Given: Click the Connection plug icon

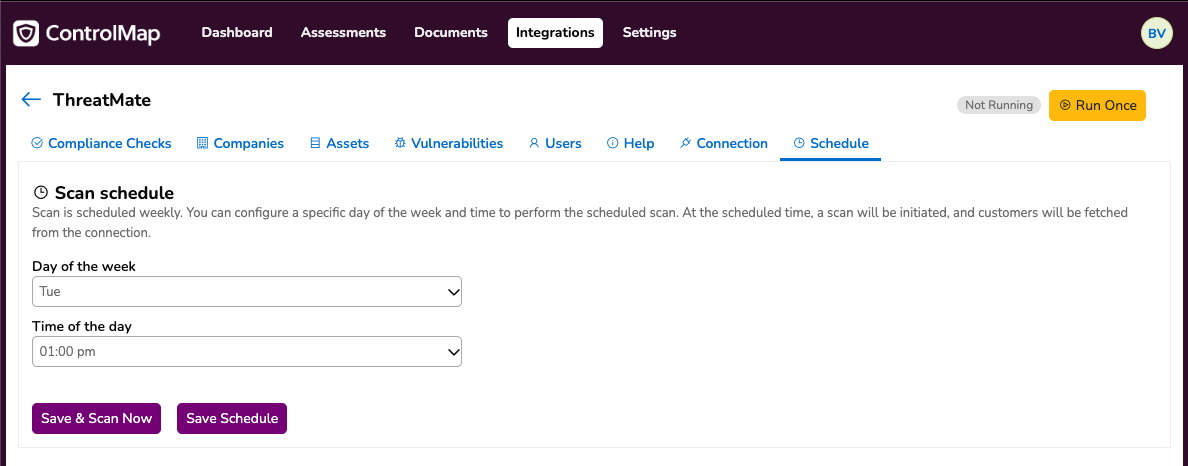Looking at the screenshot, I should click(x=686, y=143).
